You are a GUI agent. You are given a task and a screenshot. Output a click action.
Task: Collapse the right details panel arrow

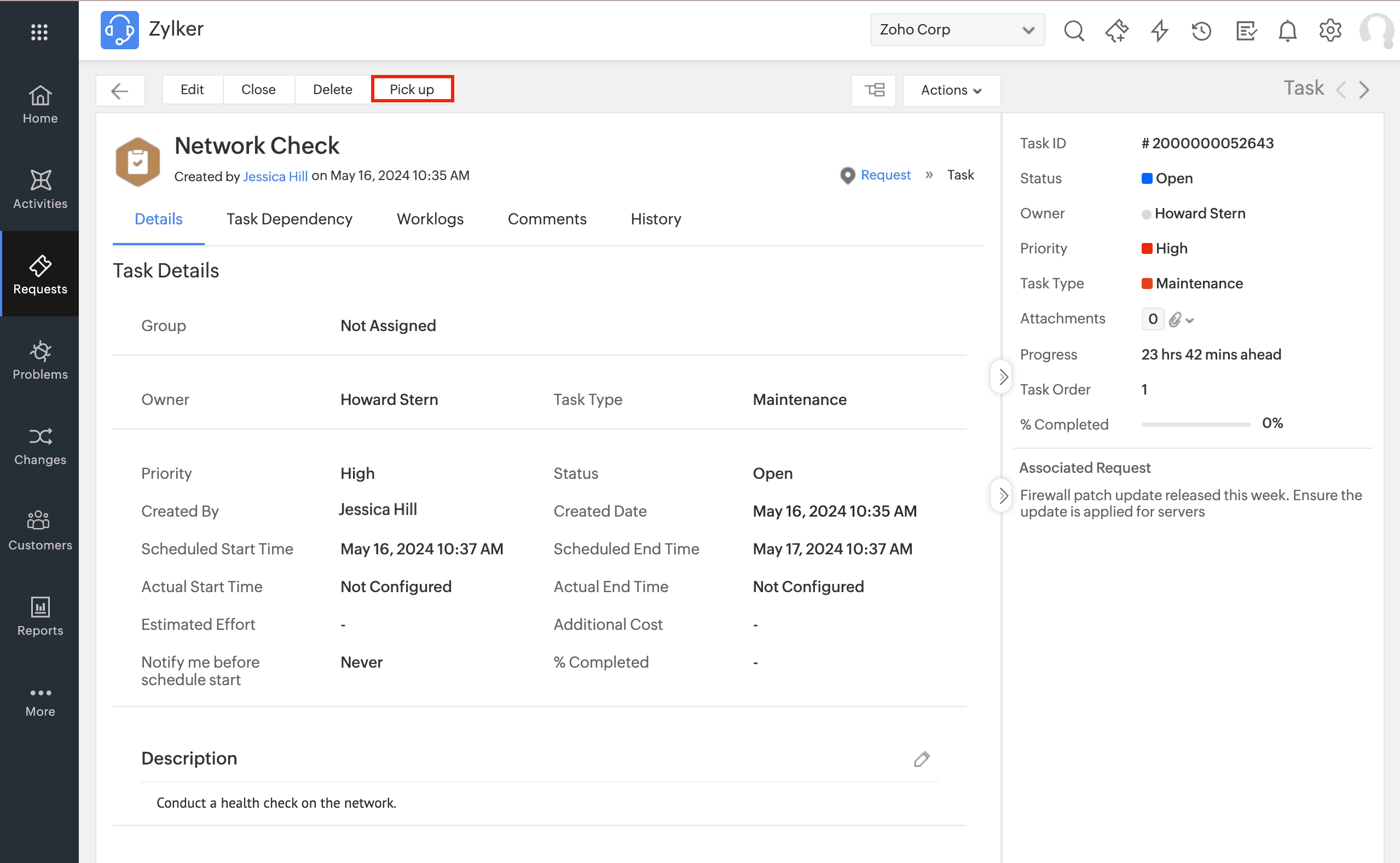(x=1003, y=377)
